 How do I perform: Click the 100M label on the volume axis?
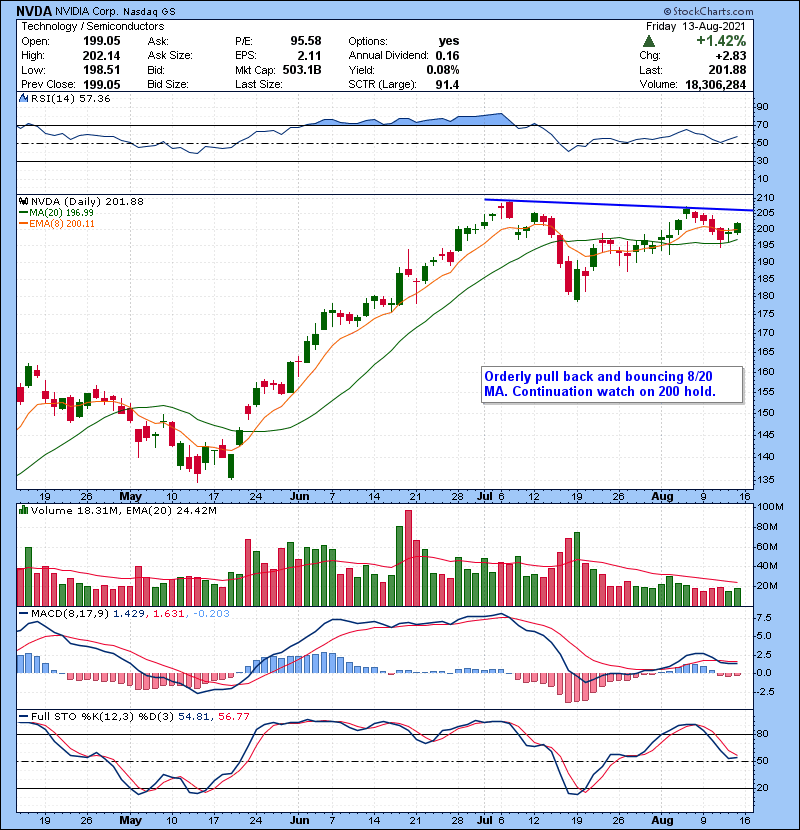770,507
